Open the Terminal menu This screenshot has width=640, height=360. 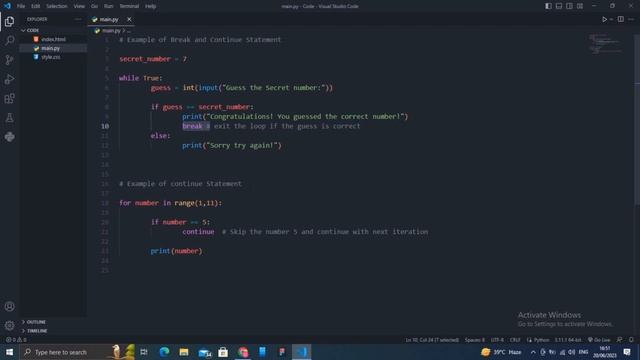129,6
